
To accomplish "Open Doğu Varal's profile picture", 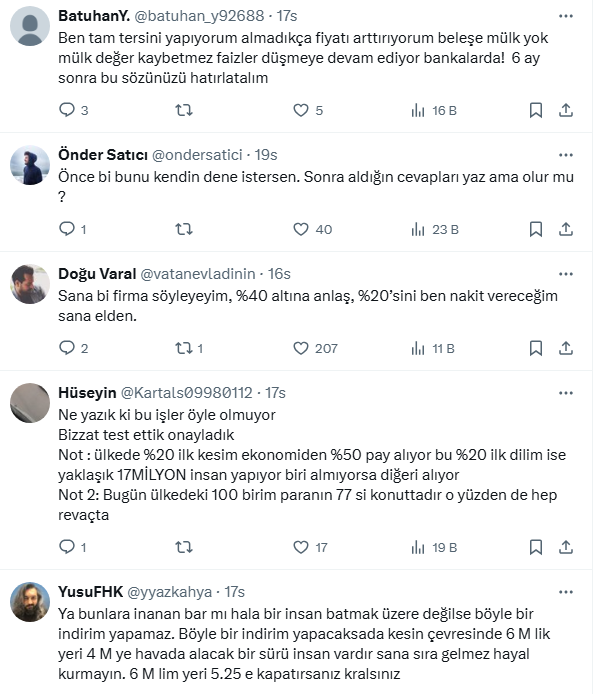I will [x=30, y=284].
